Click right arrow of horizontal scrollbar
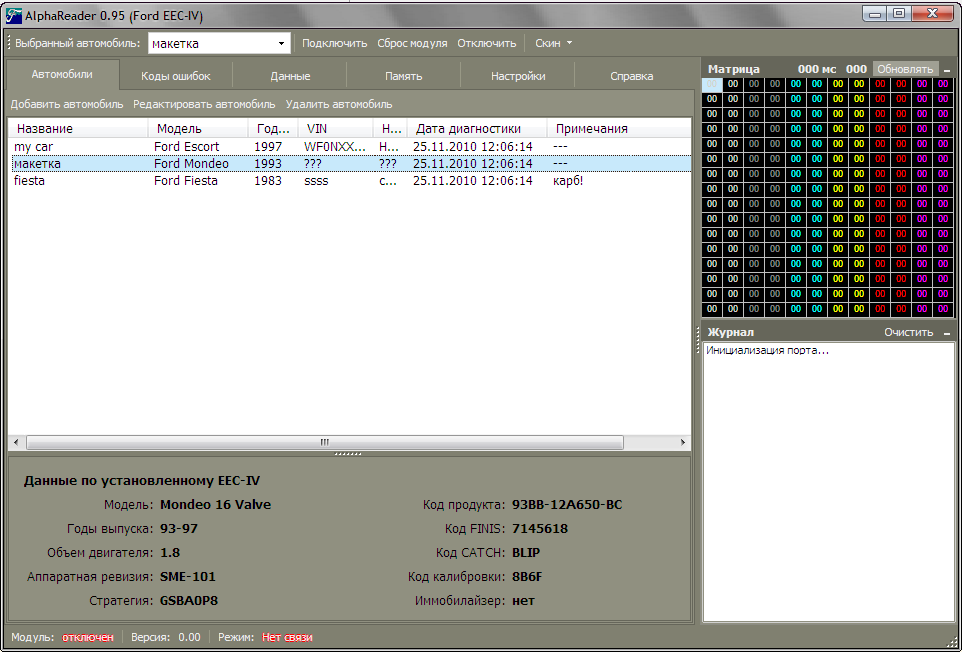Viewport: 962px width, 652px height. click(x=683, y=442)
